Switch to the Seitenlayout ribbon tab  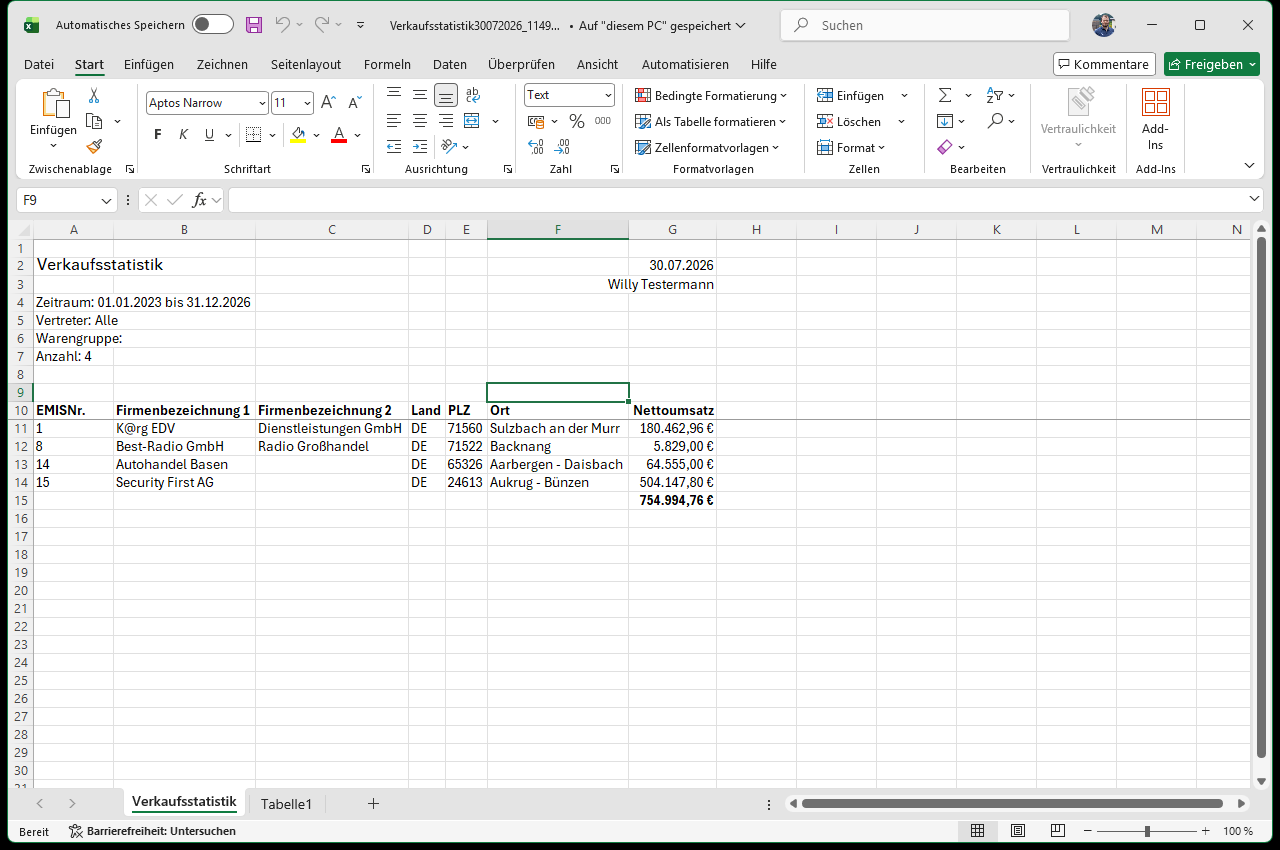point(306,64)
